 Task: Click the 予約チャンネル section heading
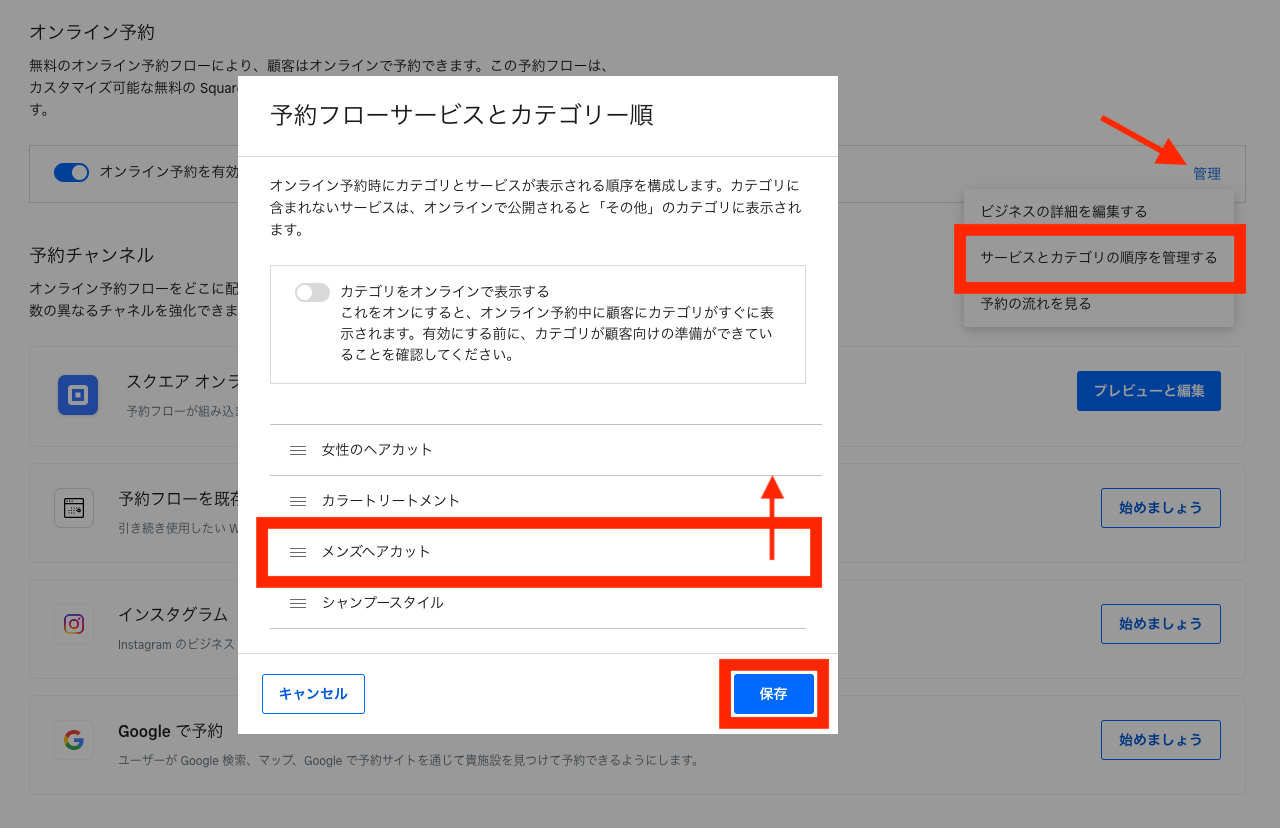pos(92,255)
